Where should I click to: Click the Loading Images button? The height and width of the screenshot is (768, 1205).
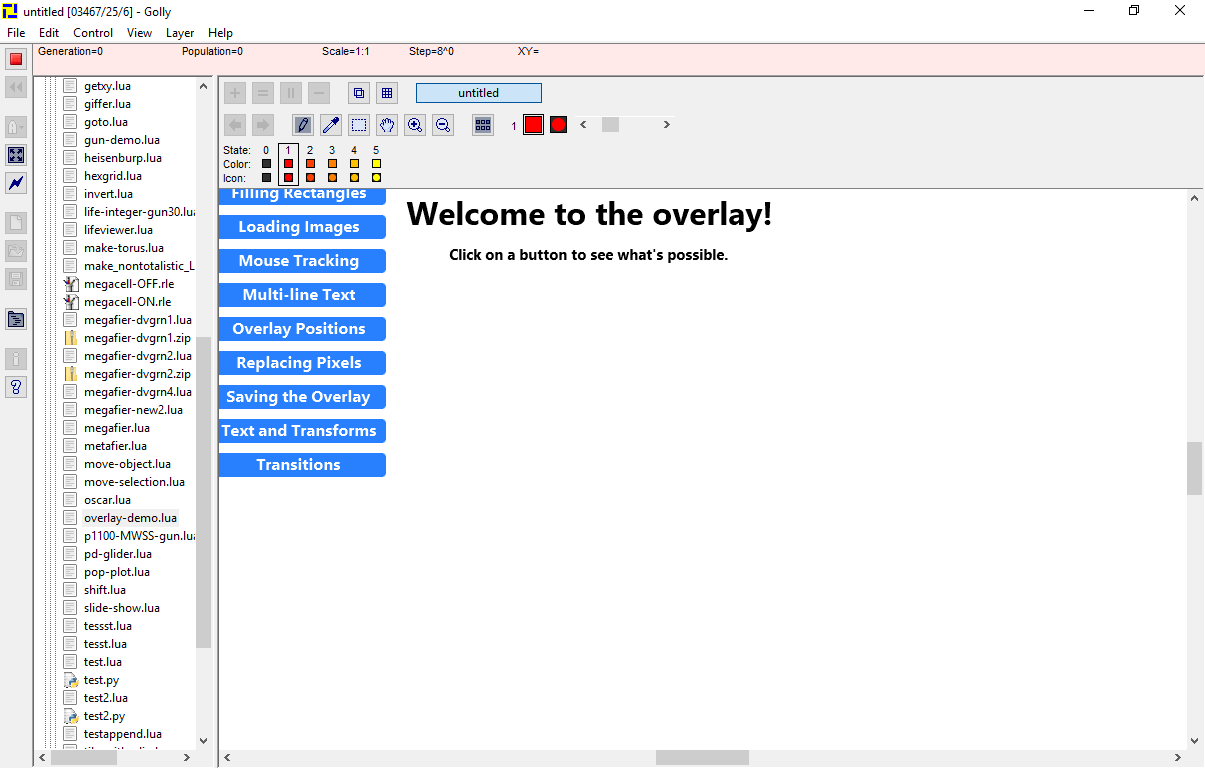click(301, 227)
